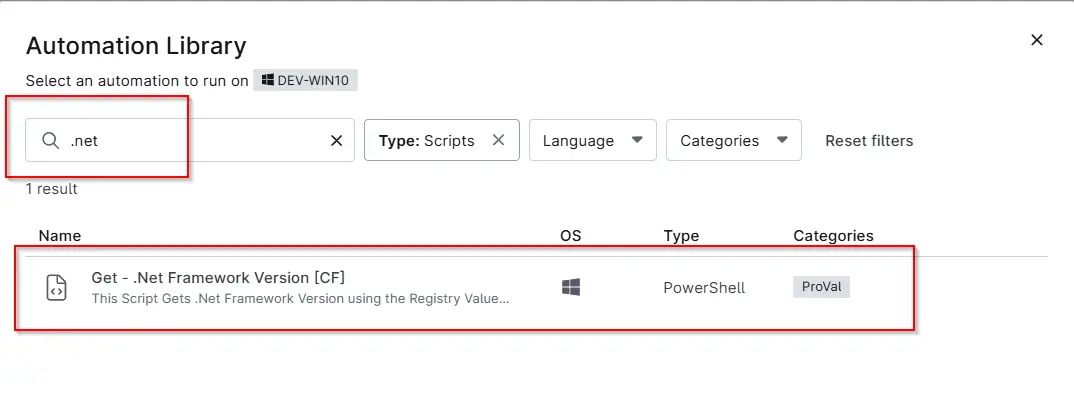Image resolution: width=1074 pixels, height=404 pixels.
Task: Select Get - .Net Framework Version [CF]
Action: pos(218,277)
